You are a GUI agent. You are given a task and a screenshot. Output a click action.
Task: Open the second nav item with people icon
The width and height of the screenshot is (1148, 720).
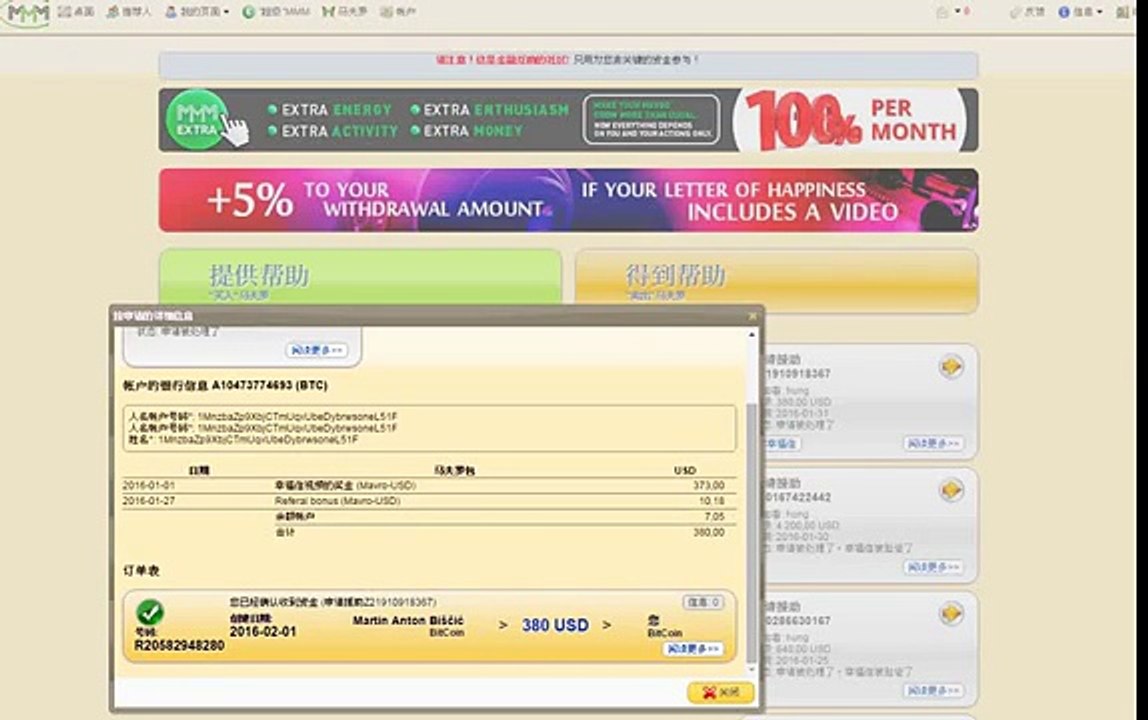point(128,12)
